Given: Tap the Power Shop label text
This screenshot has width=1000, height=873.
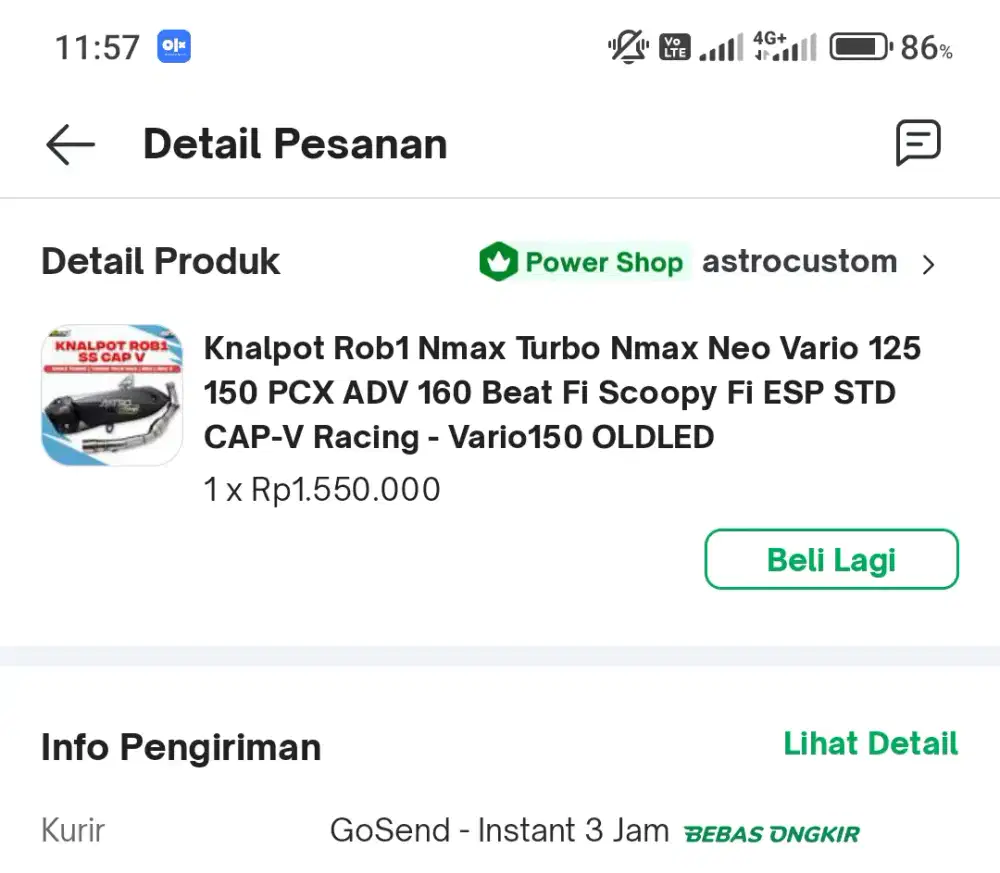Looking at the screenshot, I should [604, 262].
